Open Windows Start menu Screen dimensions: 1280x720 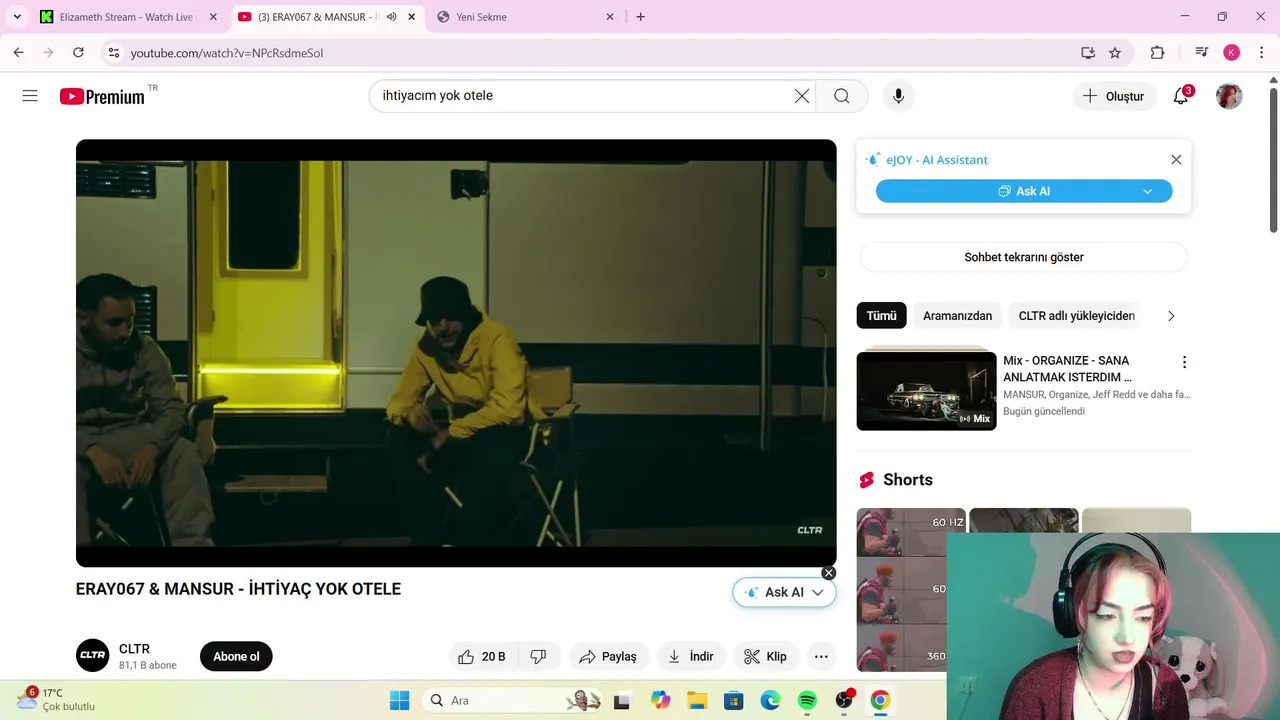(399, 700)
